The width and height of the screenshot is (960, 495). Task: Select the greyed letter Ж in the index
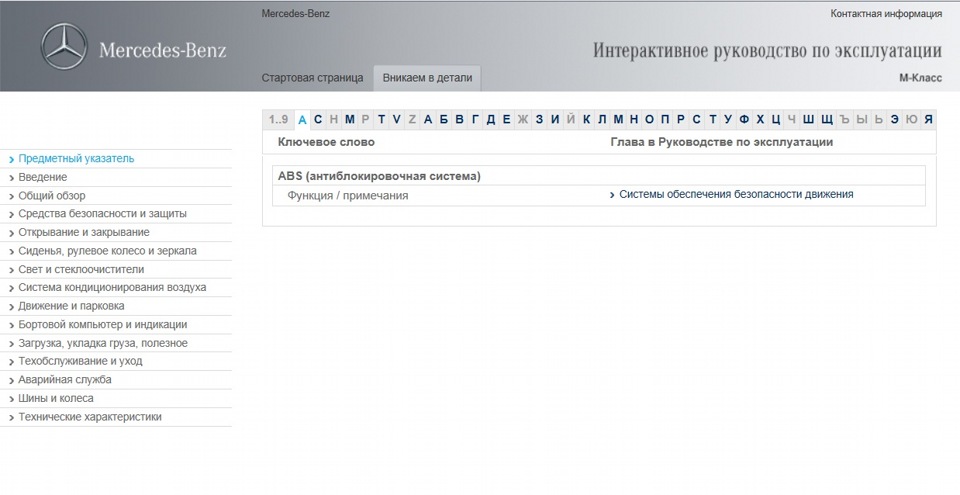(x=522, y=119)
